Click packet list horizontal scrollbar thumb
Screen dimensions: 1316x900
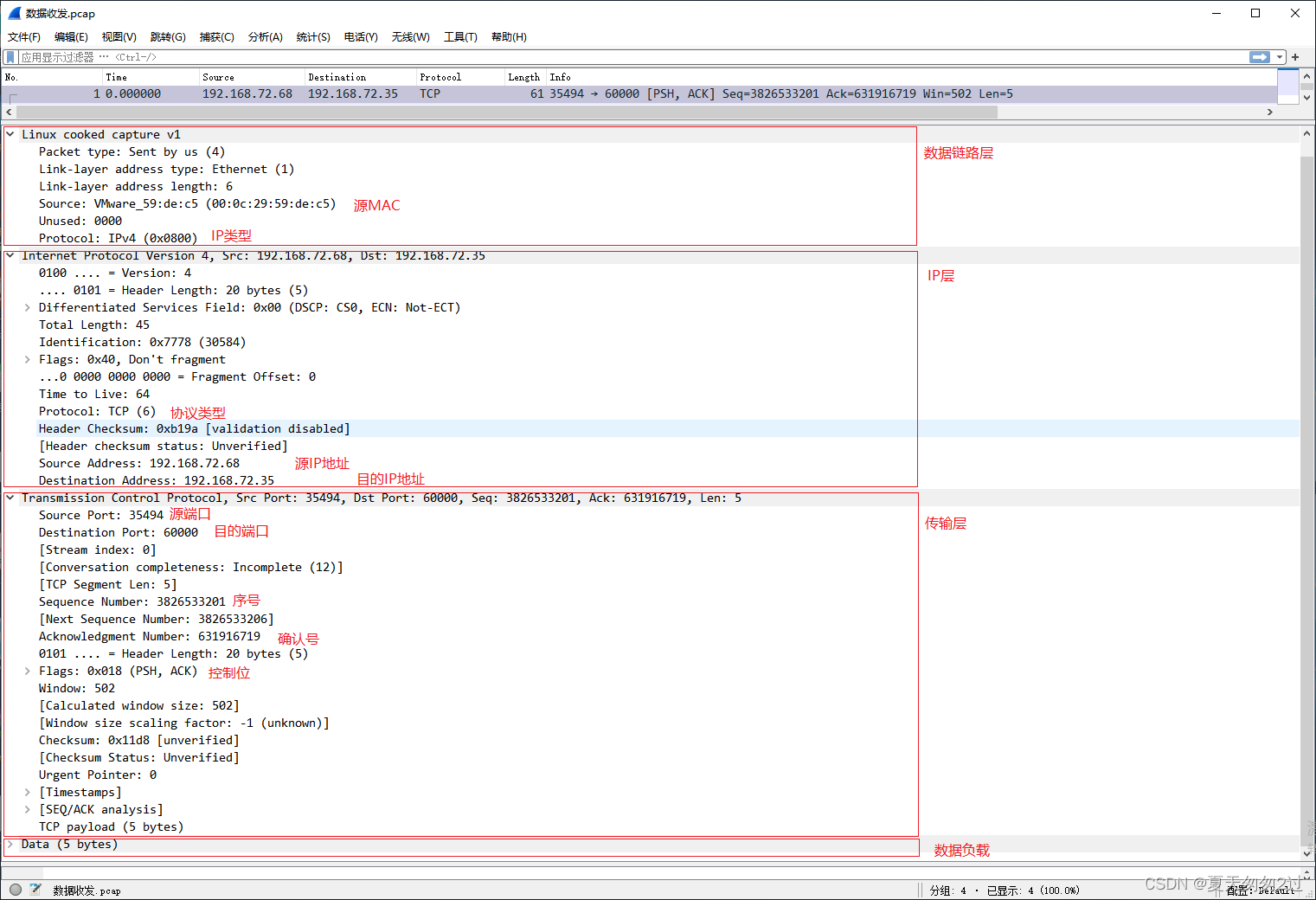(506, 112)
